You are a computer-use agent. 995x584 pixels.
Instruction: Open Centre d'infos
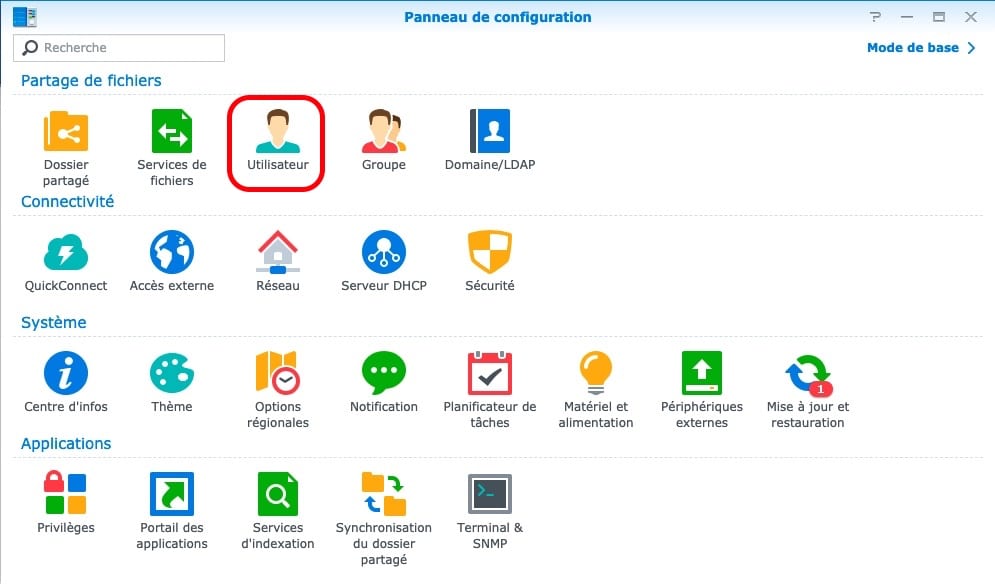click(x=66, y=374)
